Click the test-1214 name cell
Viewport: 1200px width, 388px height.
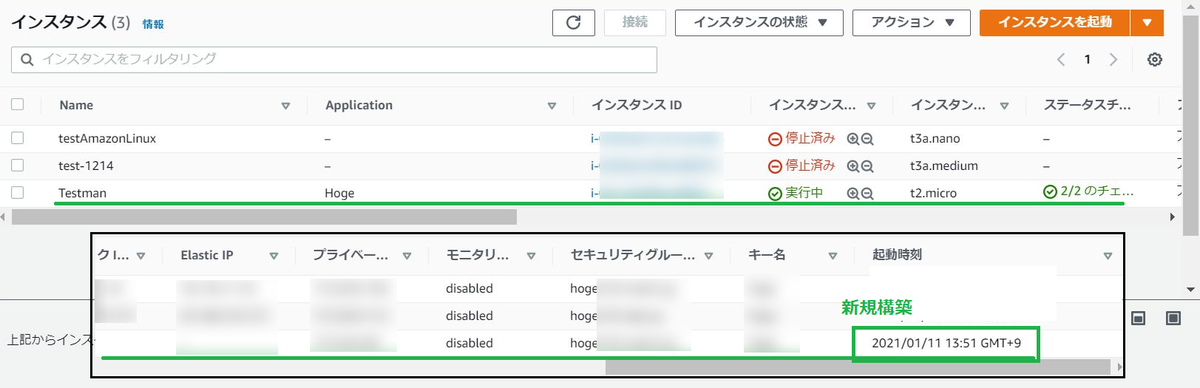pyautogui.click(x=87, y=165)
